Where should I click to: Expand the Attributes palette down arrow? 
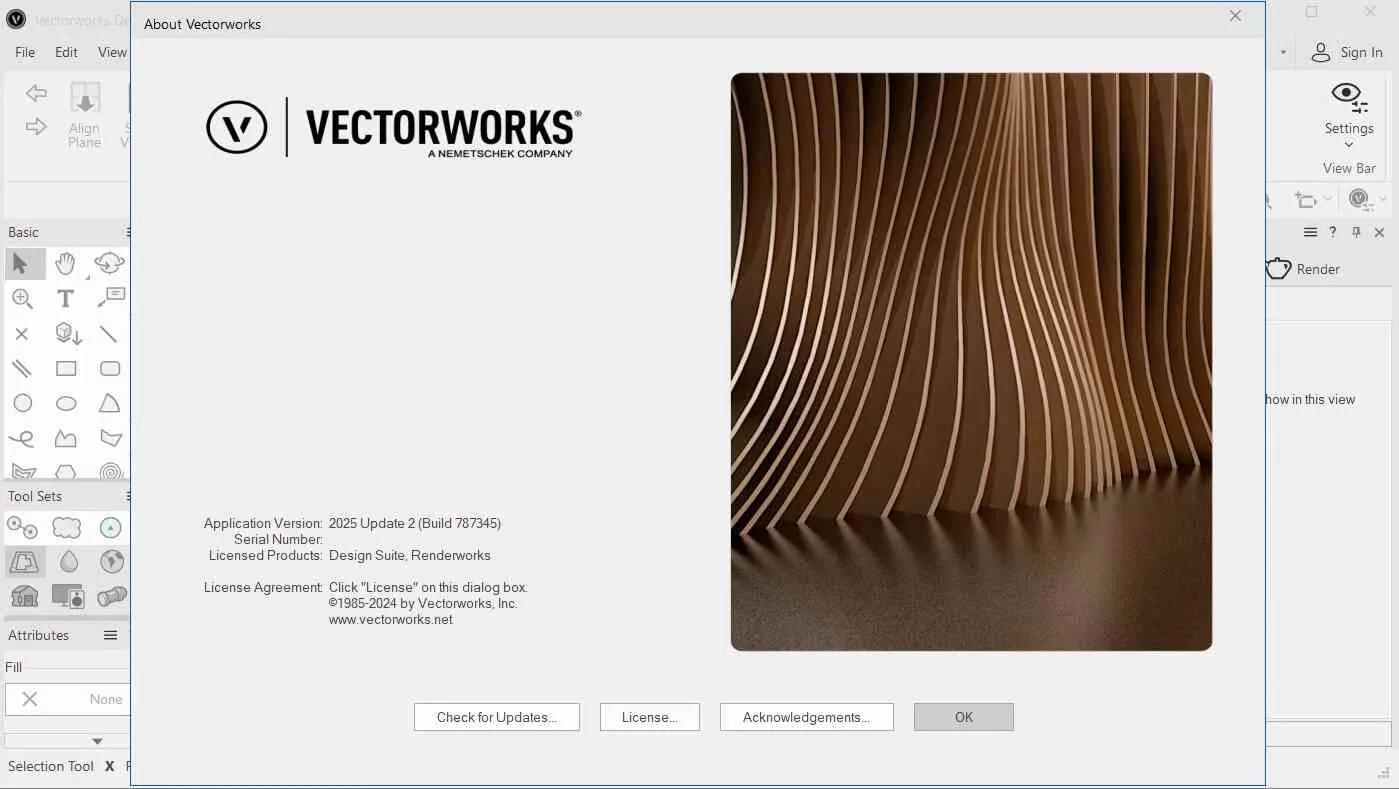(x=97, y=741)
